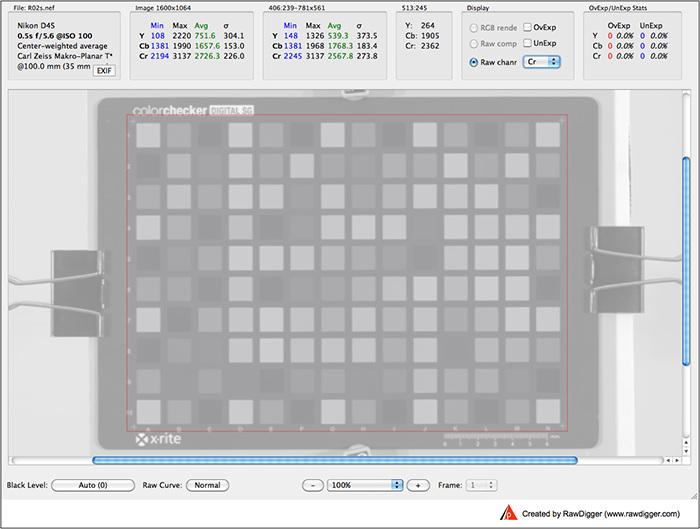
Task: Open the 100% zoom level dropdown
Action: [365, 485]
